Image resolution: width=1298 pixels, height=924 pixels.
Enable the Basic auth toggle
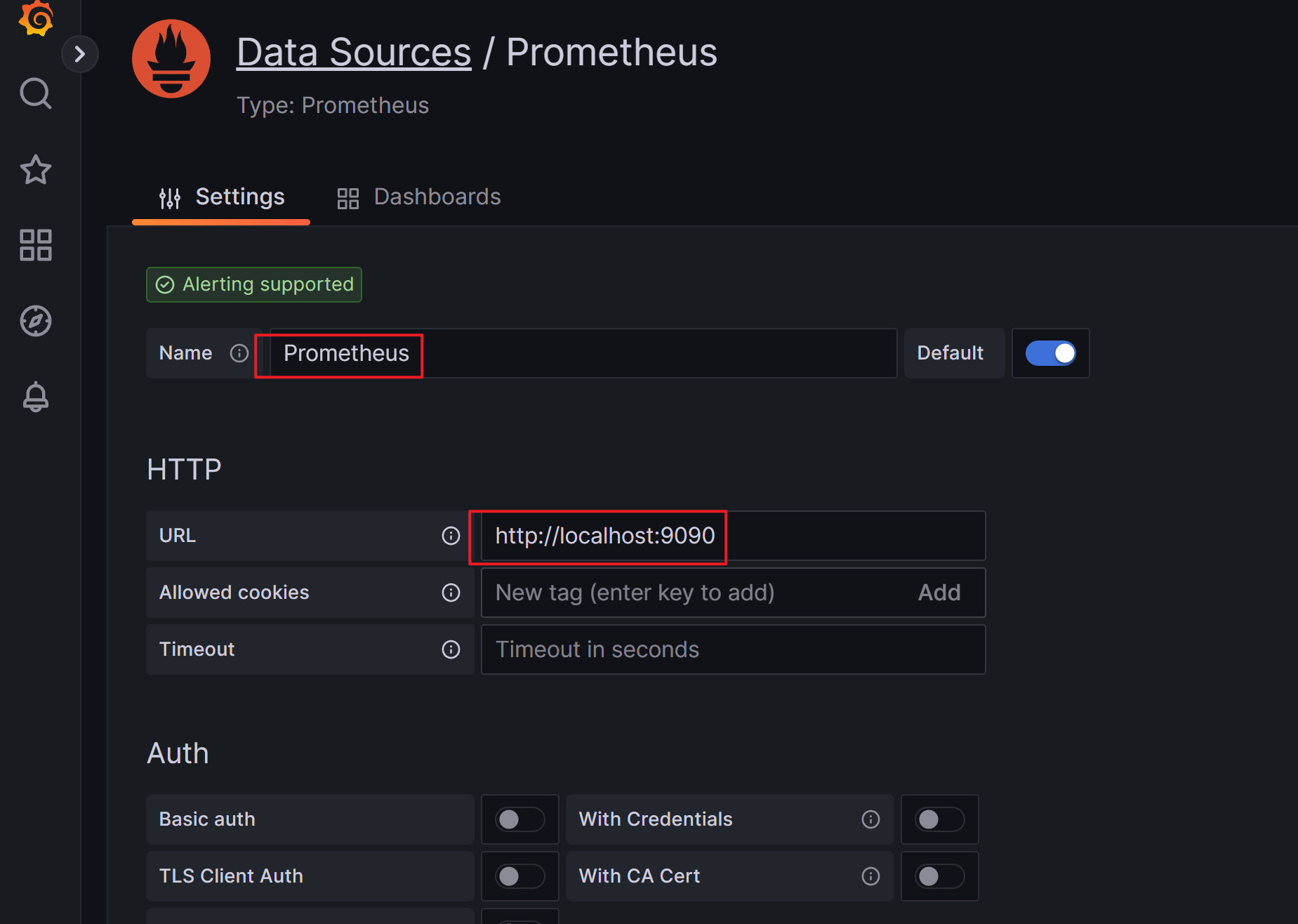click(519, 819)
